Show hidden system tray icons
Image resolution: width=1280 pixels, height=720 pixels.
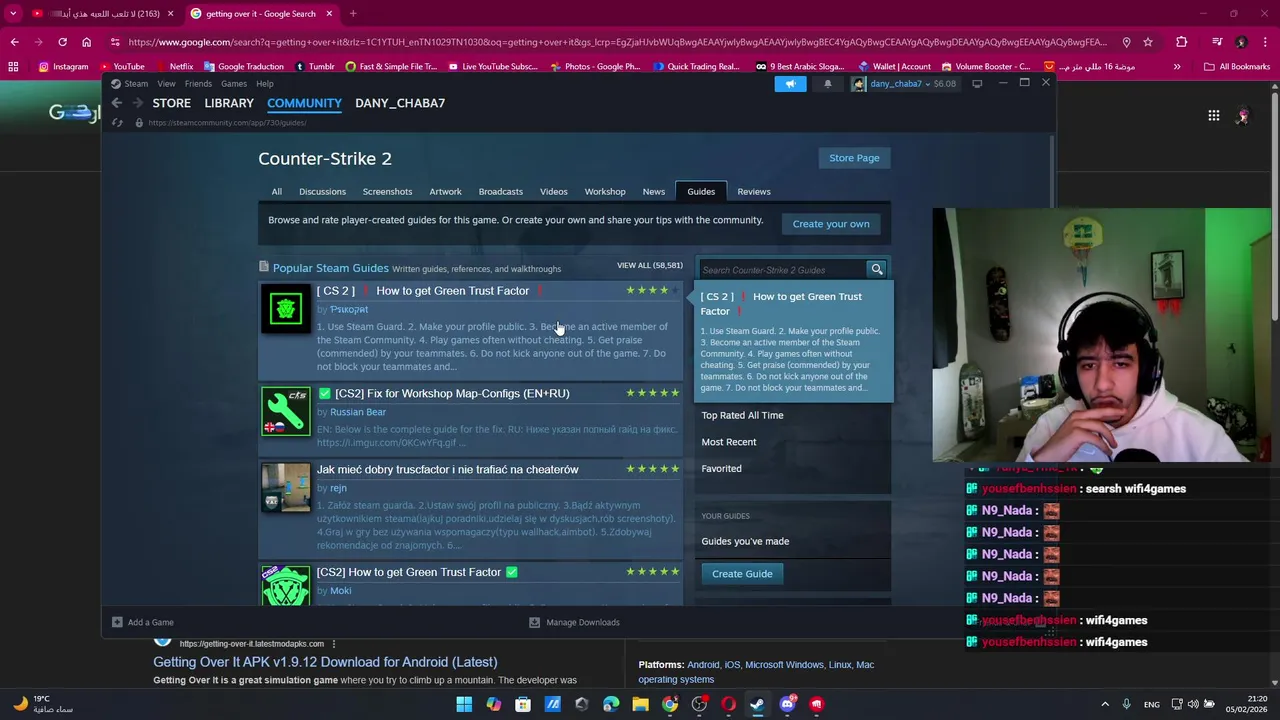tap(1105, 704)
